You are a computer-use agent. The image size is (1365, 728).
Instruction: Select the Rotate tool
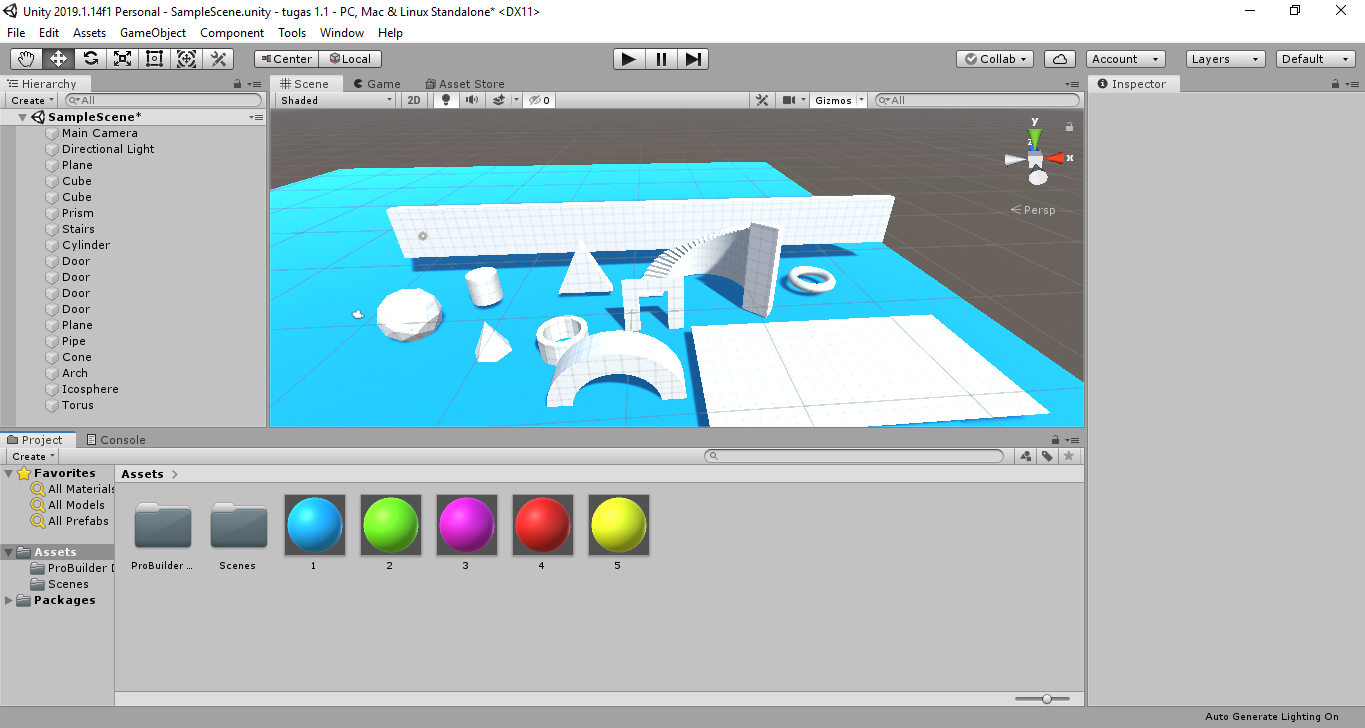(x=90, y=58)
